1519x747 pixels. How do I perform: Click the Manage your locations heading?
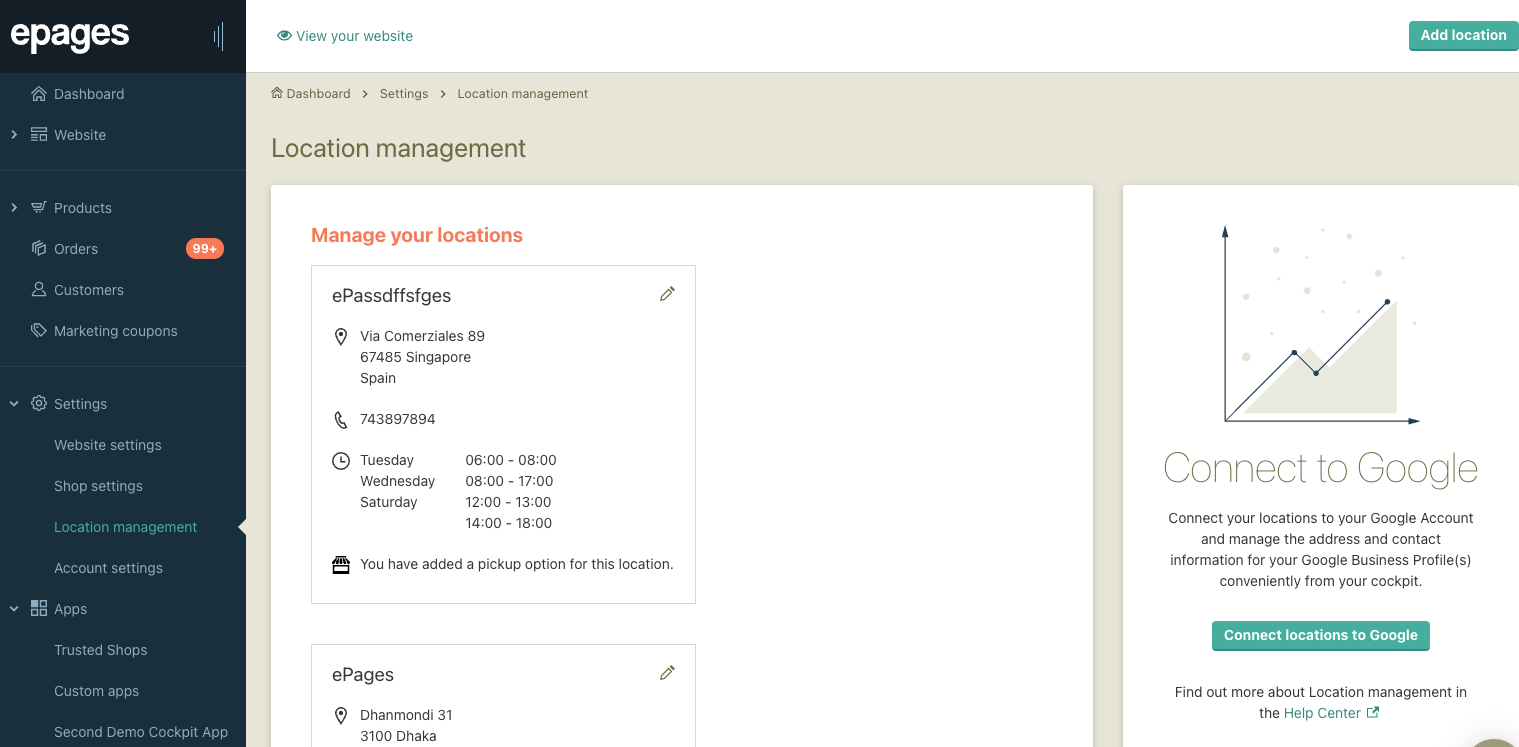tap(417, 236)
